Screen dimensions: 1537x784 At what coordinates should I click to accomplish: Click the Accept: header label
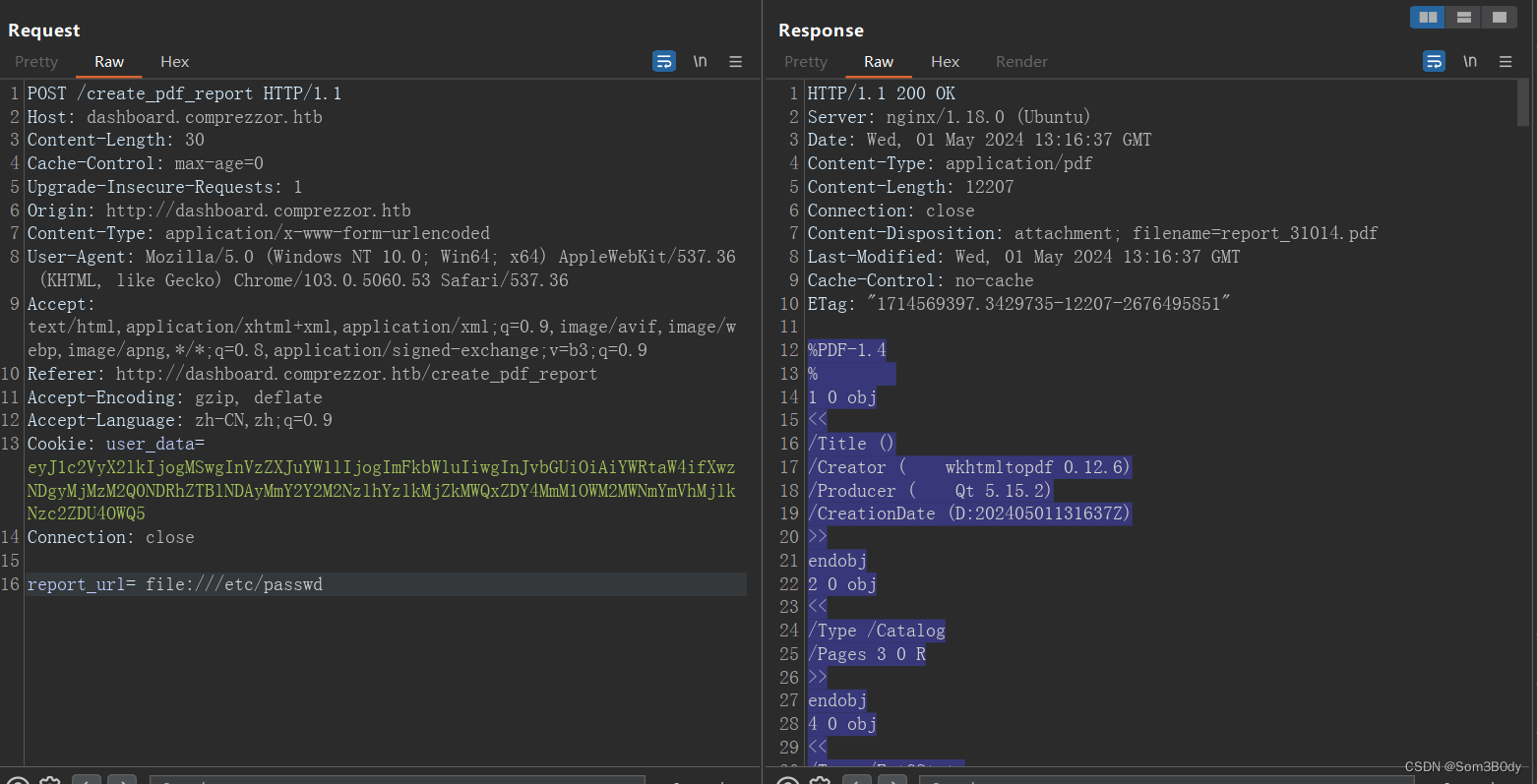(x=61, y=304)
